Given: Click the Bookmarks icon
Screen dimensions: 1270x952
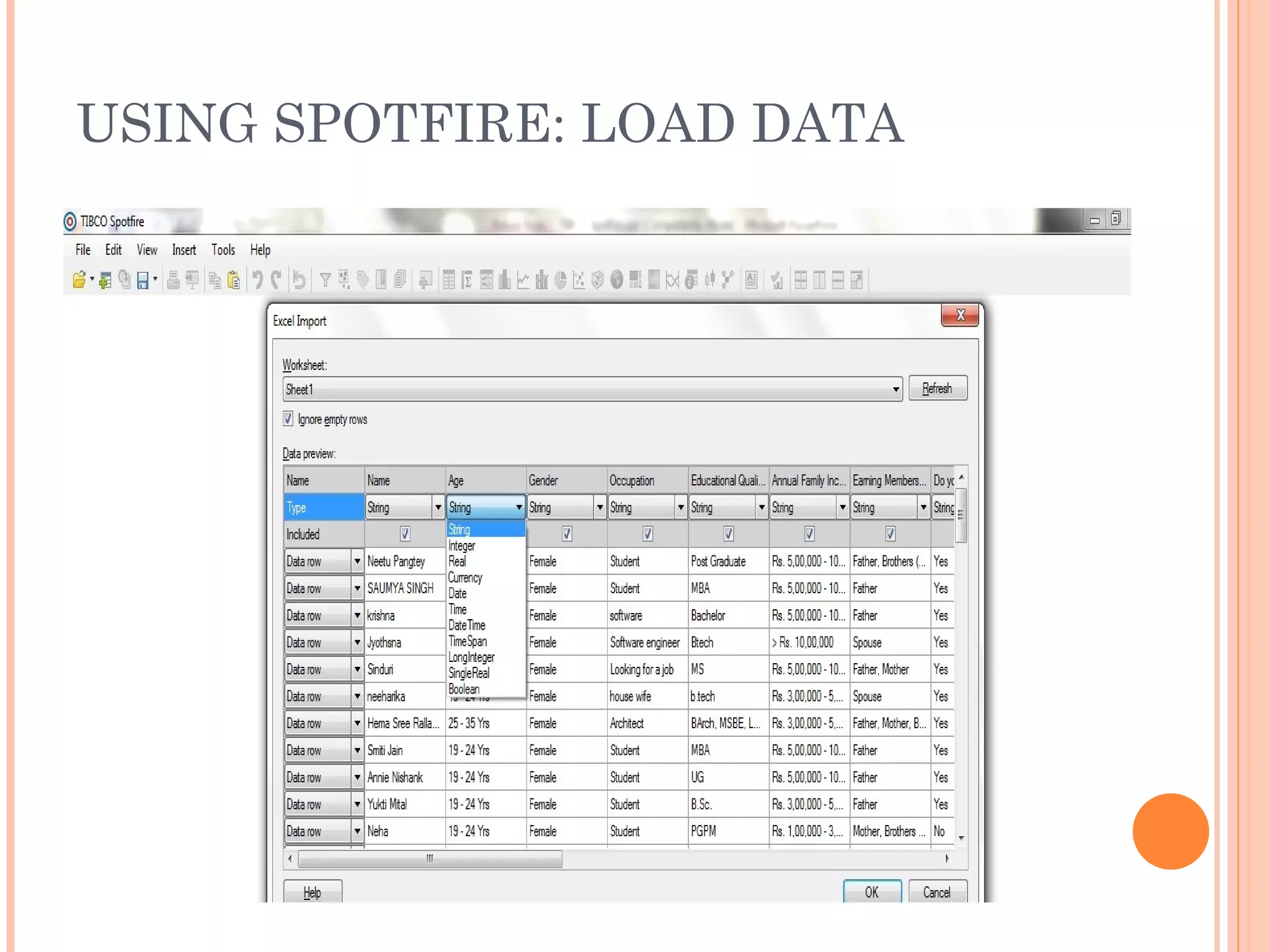Looking at the screenshot, I should (x=381, y=281).
